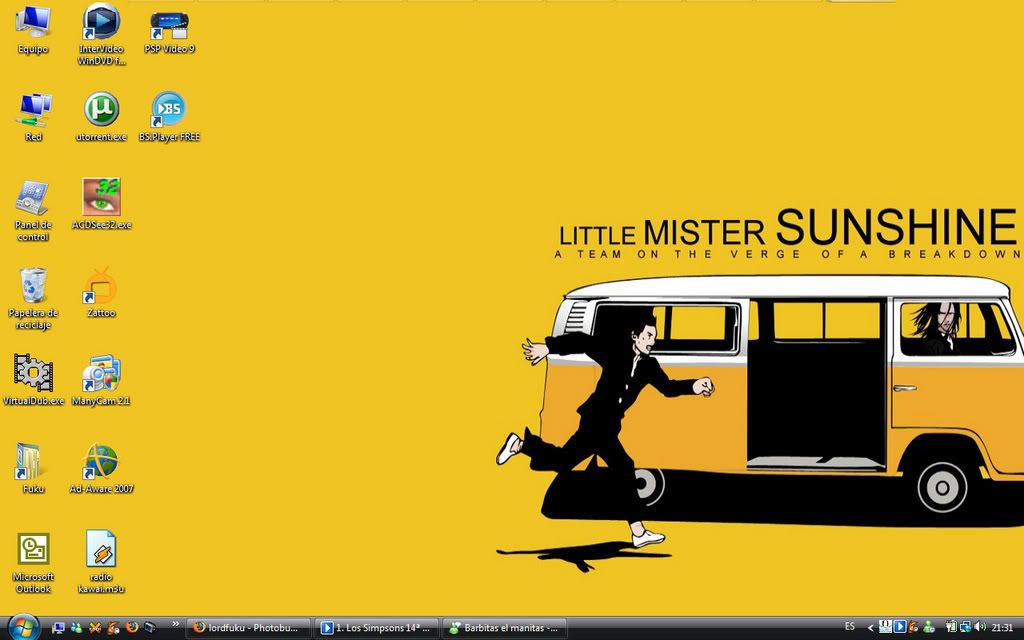Switch to lordfuku Photobucket Firefox window
The height and width of the screenshot is (640, 1024).
[x=249, y=628]
